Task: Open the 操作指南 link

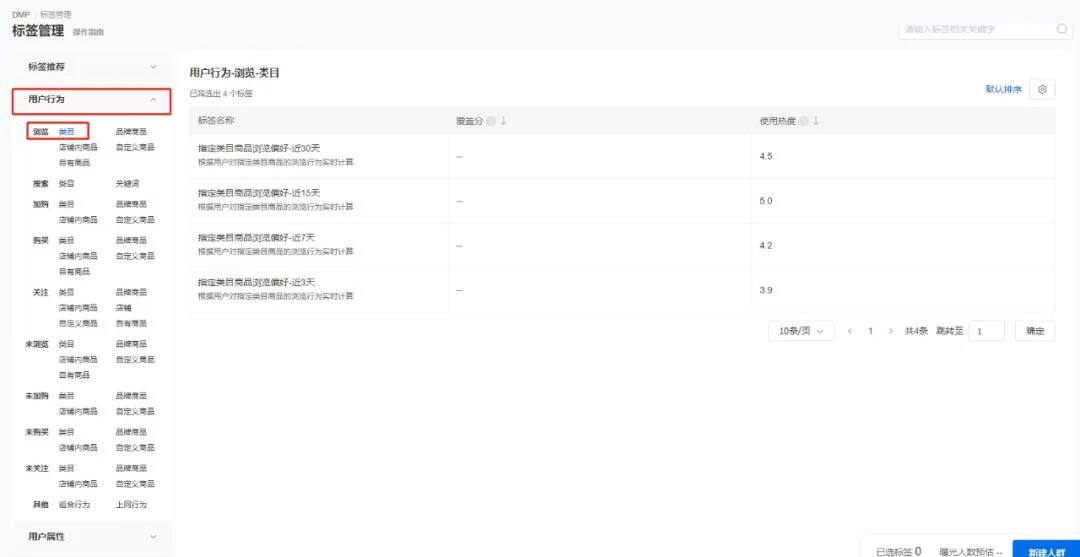Action: pos(88,33)
